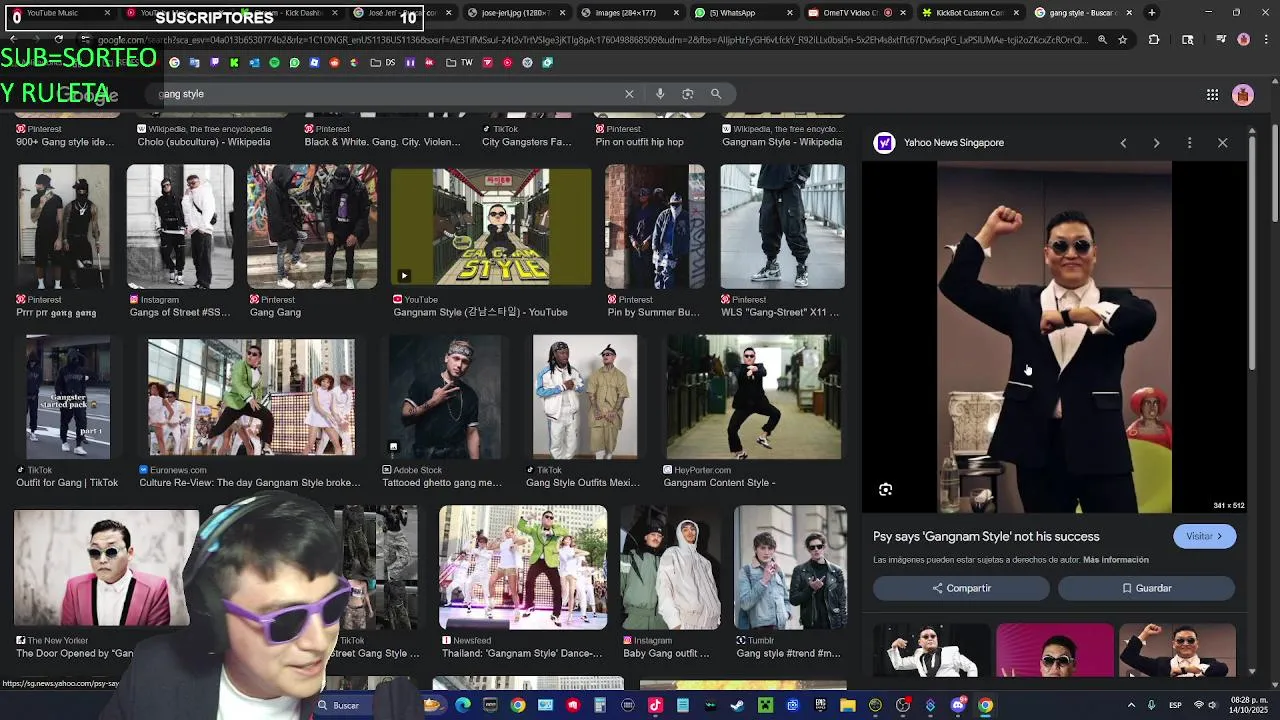Viewport: 1280px width, 720px height.
Task: Open the TikTok app in the taskbar
Action: pos(655,706)
